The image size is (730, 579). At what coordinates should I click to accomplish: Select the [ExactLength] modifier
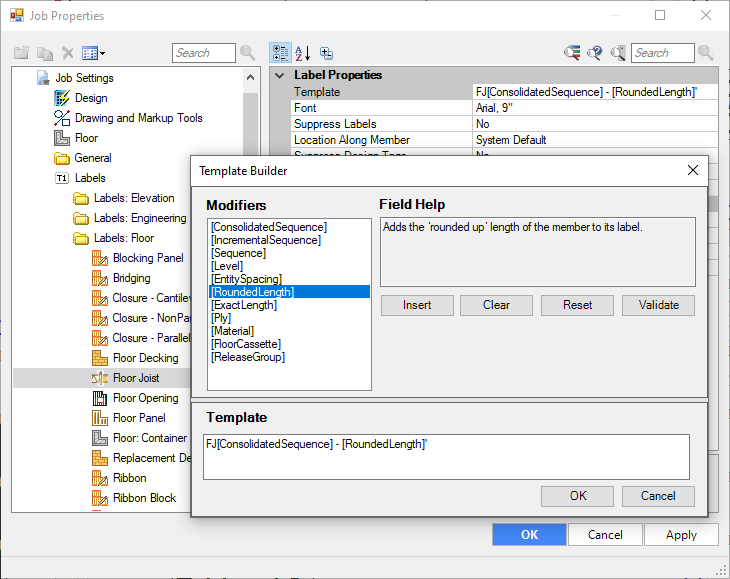244,305
